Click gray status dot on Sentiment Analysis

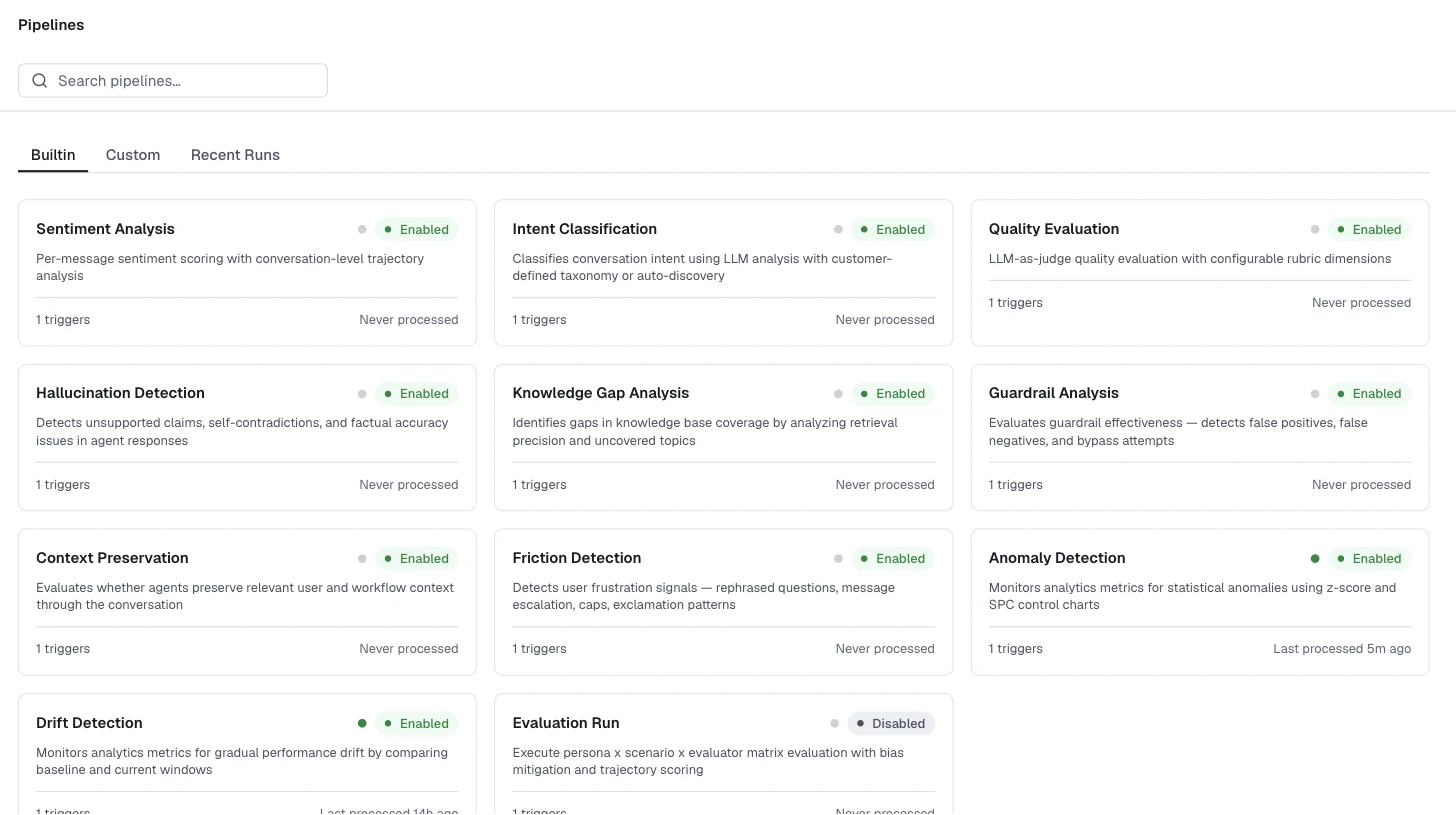click(x=362, y=229)
